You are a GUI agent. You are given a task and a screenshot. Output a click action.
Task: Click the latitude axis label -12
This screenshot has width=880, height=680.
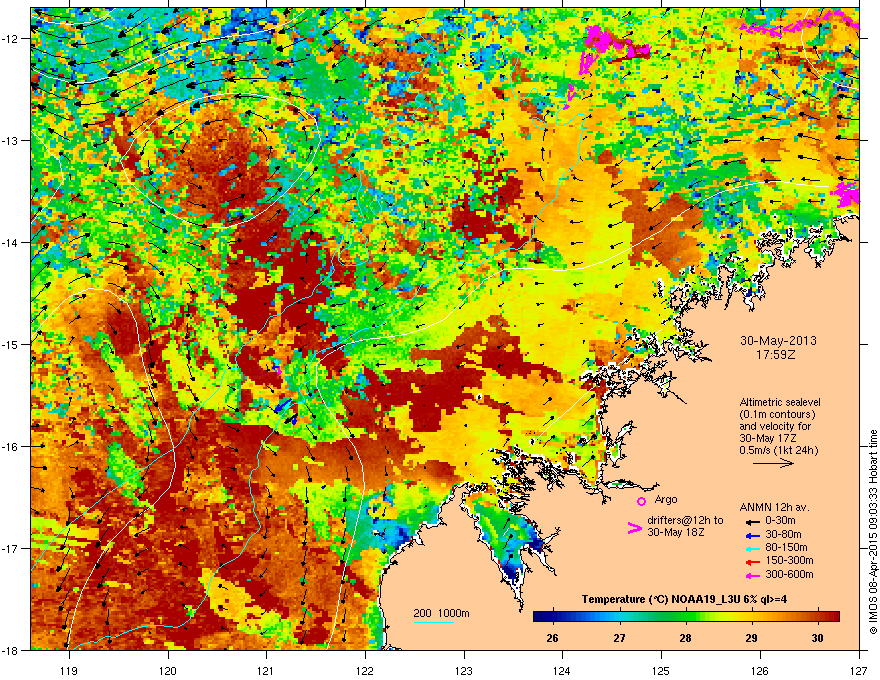(10, 39)
